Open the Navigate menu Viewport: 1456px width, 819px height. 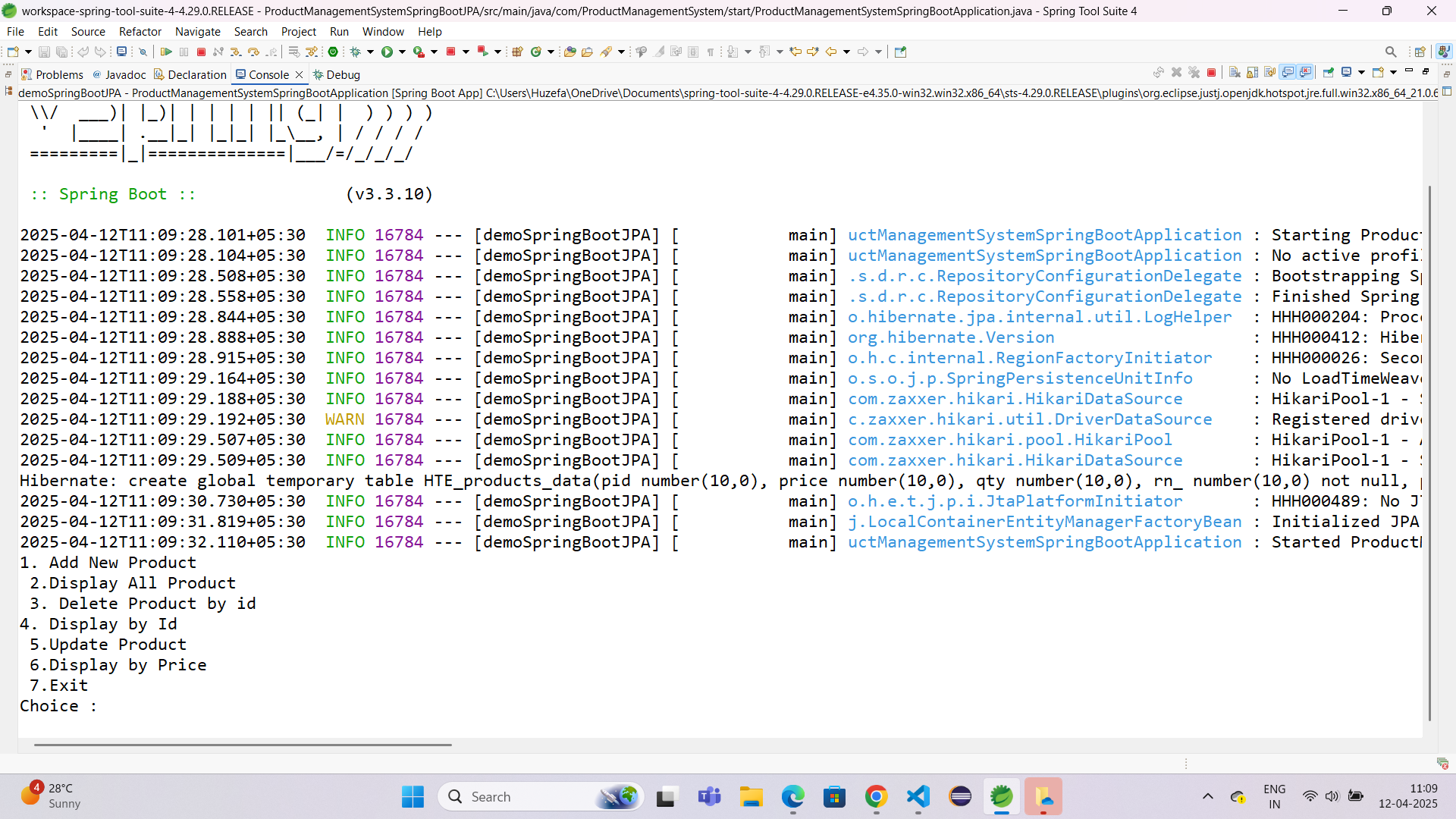point(197,31)
